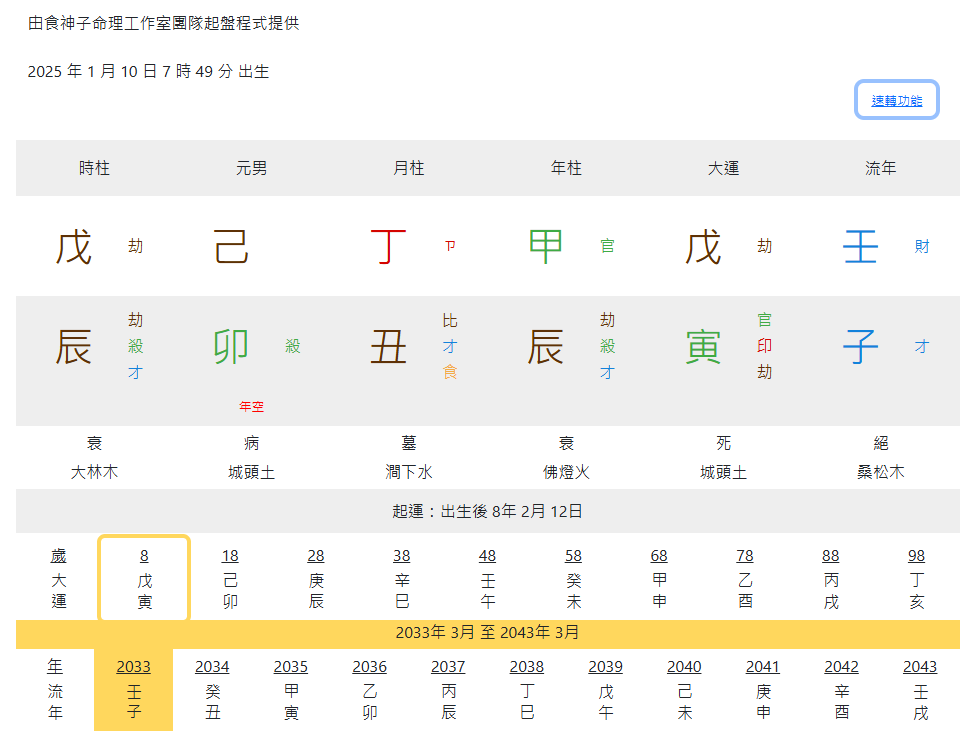Image resolution: width=971 pixels, height=737 pixels.
Task: Select year 2043 壬戌
Action: coord(920,690)
